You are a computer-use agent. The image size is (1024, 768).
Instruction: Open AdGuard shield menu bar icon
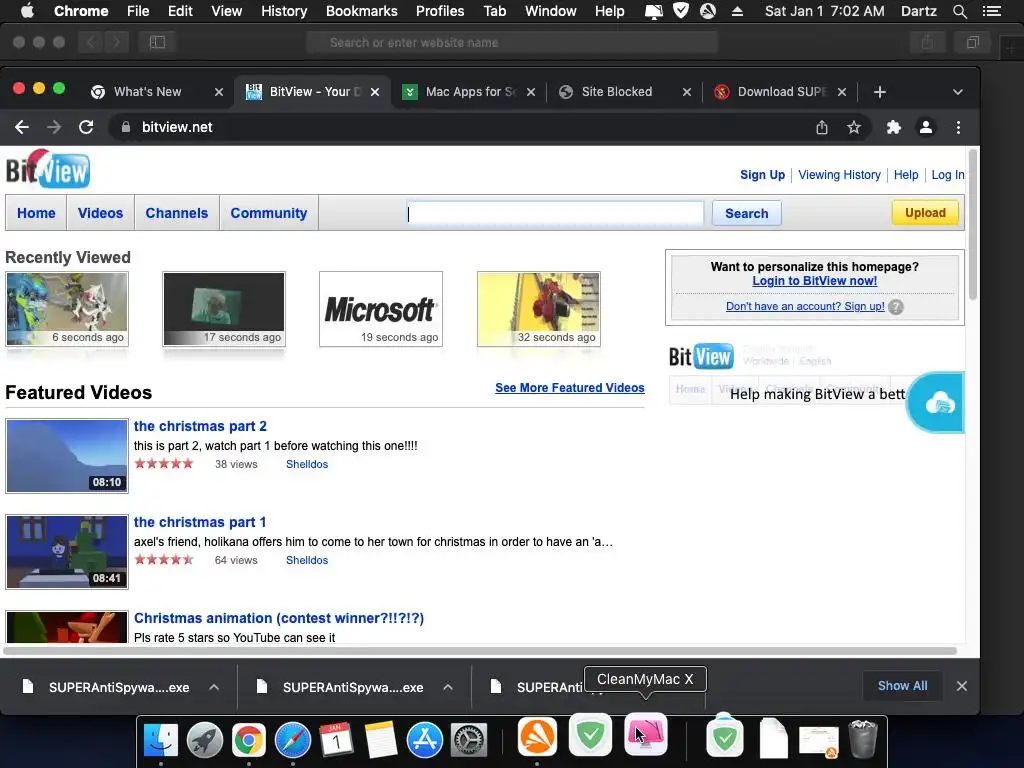click(x=680, y=10)
